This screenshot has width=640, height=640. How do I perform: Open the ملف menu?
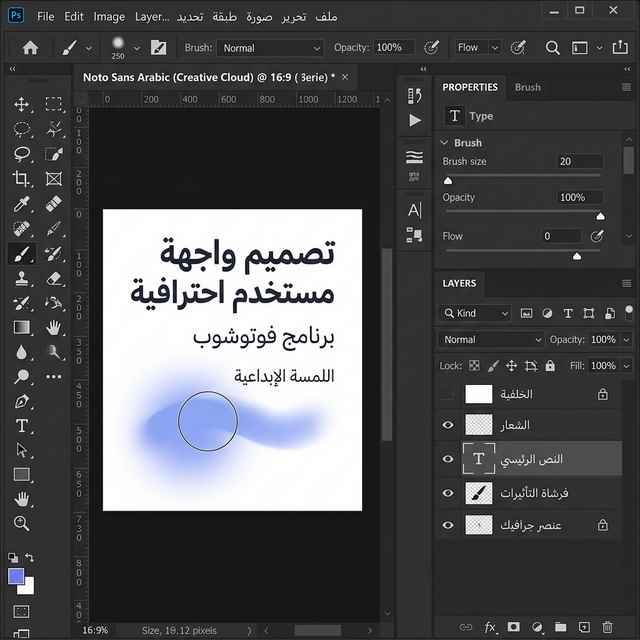[x=326, y=17]
